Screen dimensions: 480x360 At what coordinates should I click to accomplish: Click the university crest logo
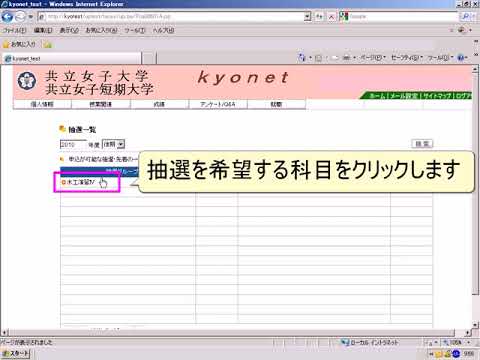(x=27, y=81)
